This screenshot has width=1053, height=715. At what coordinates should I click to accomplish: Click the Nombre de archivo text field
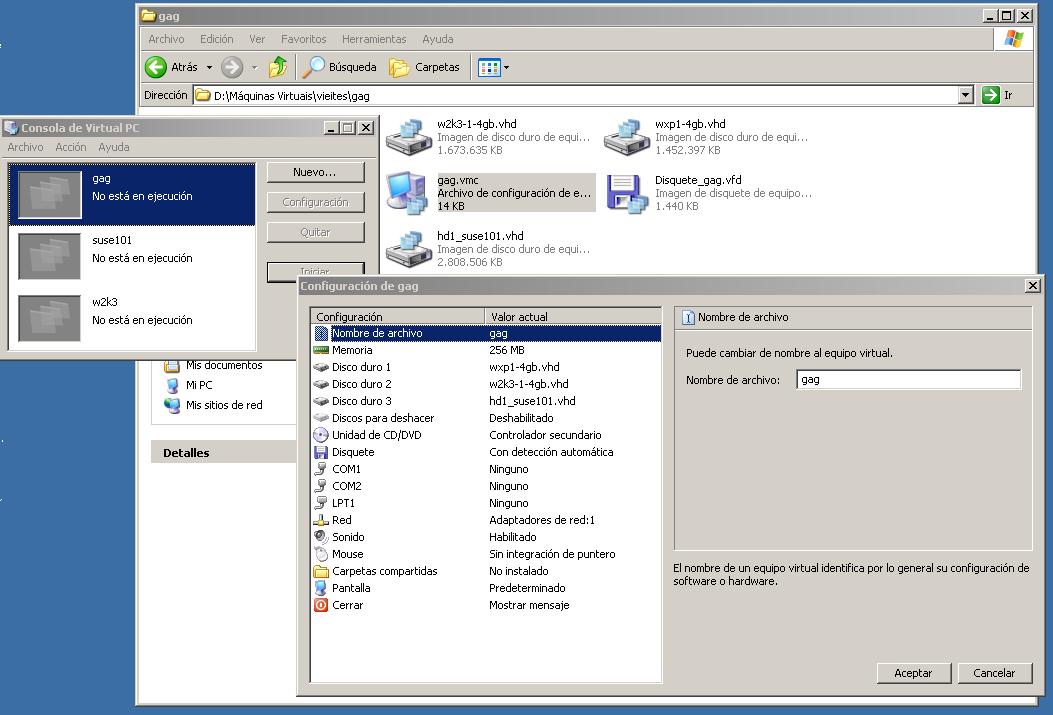(907, 380)
